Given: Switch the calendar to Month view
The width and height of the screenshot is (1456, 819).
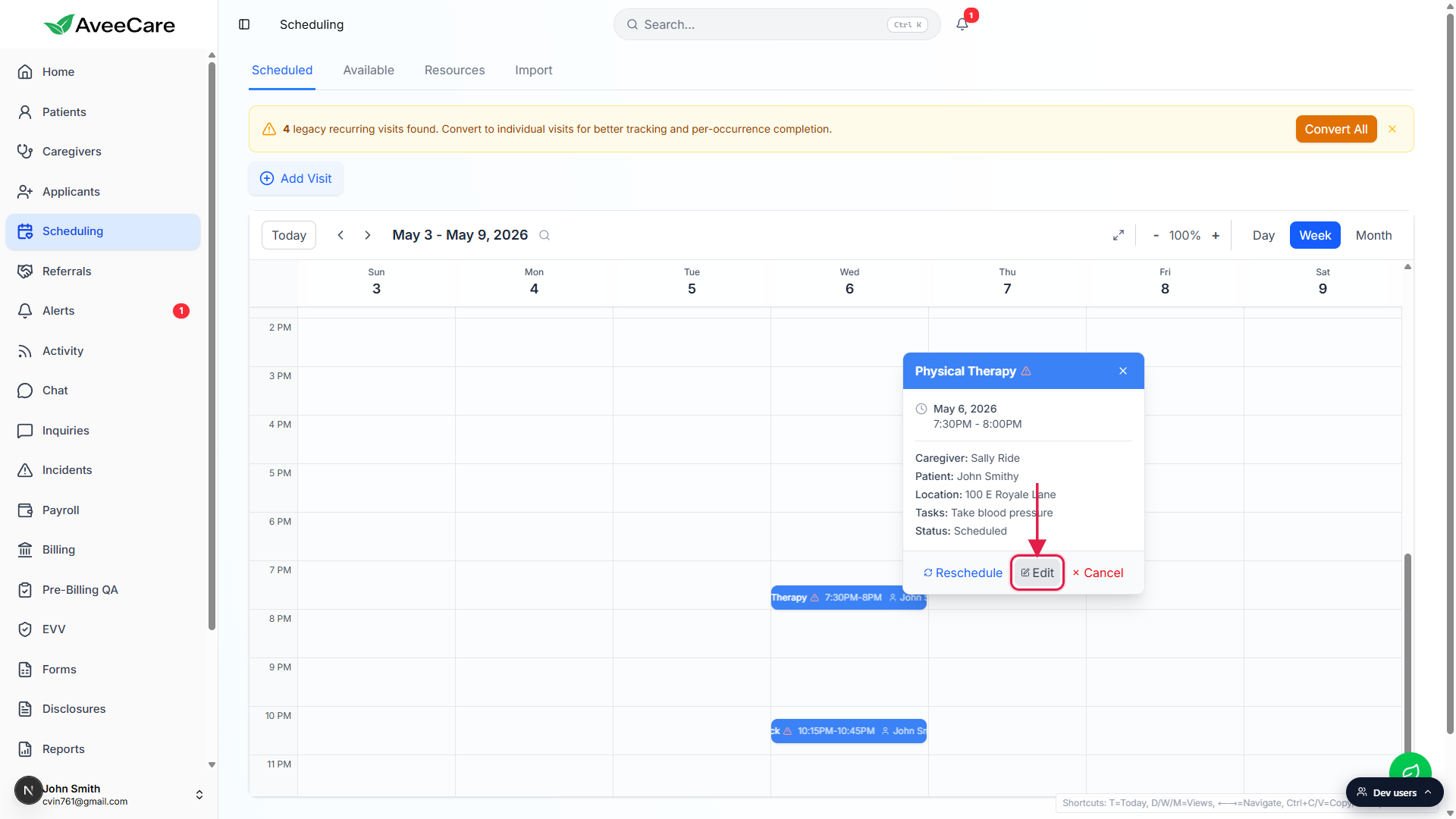Looking at the screenshot, I should point(1373,235).
